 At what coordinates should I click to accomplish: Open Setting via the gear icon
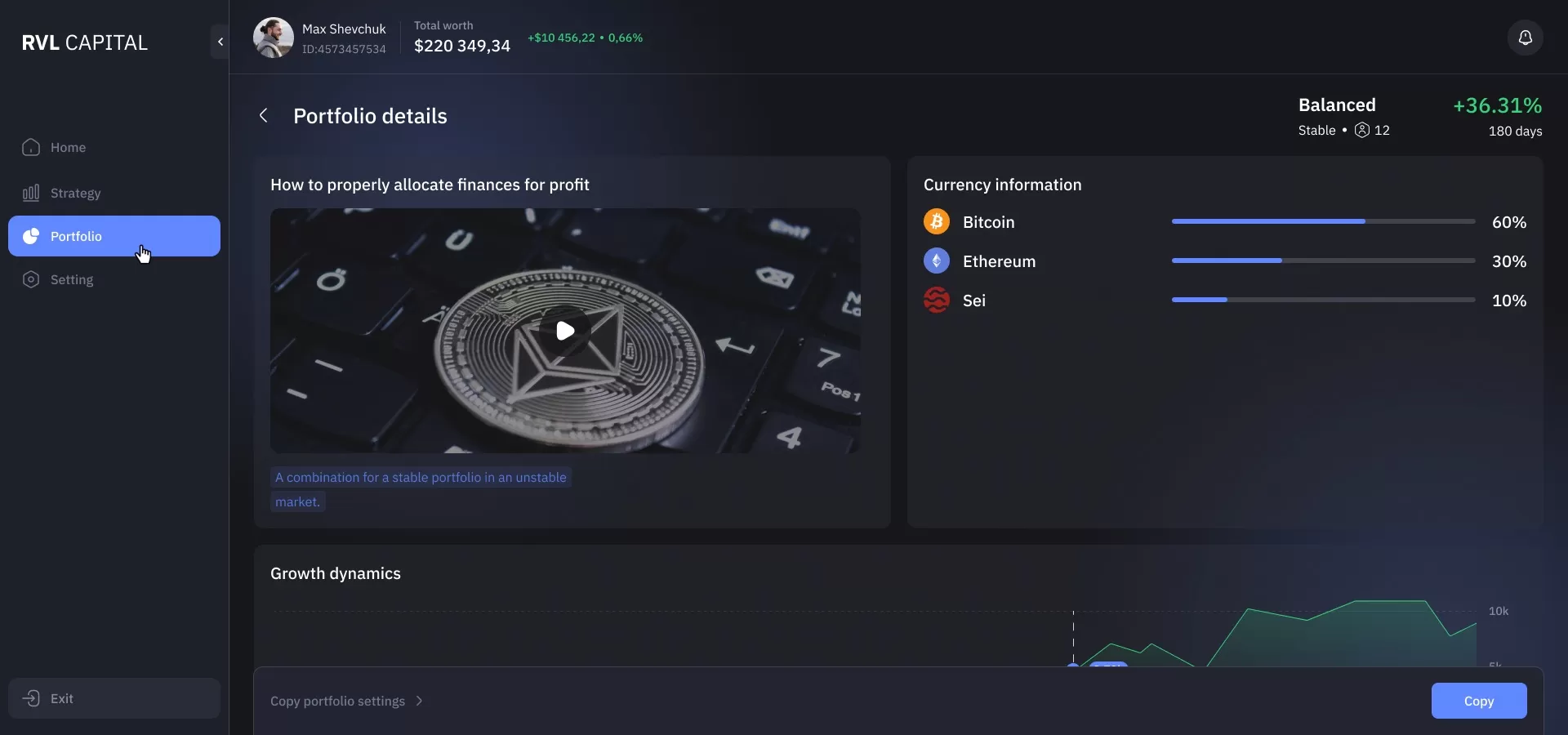point(30,280)
